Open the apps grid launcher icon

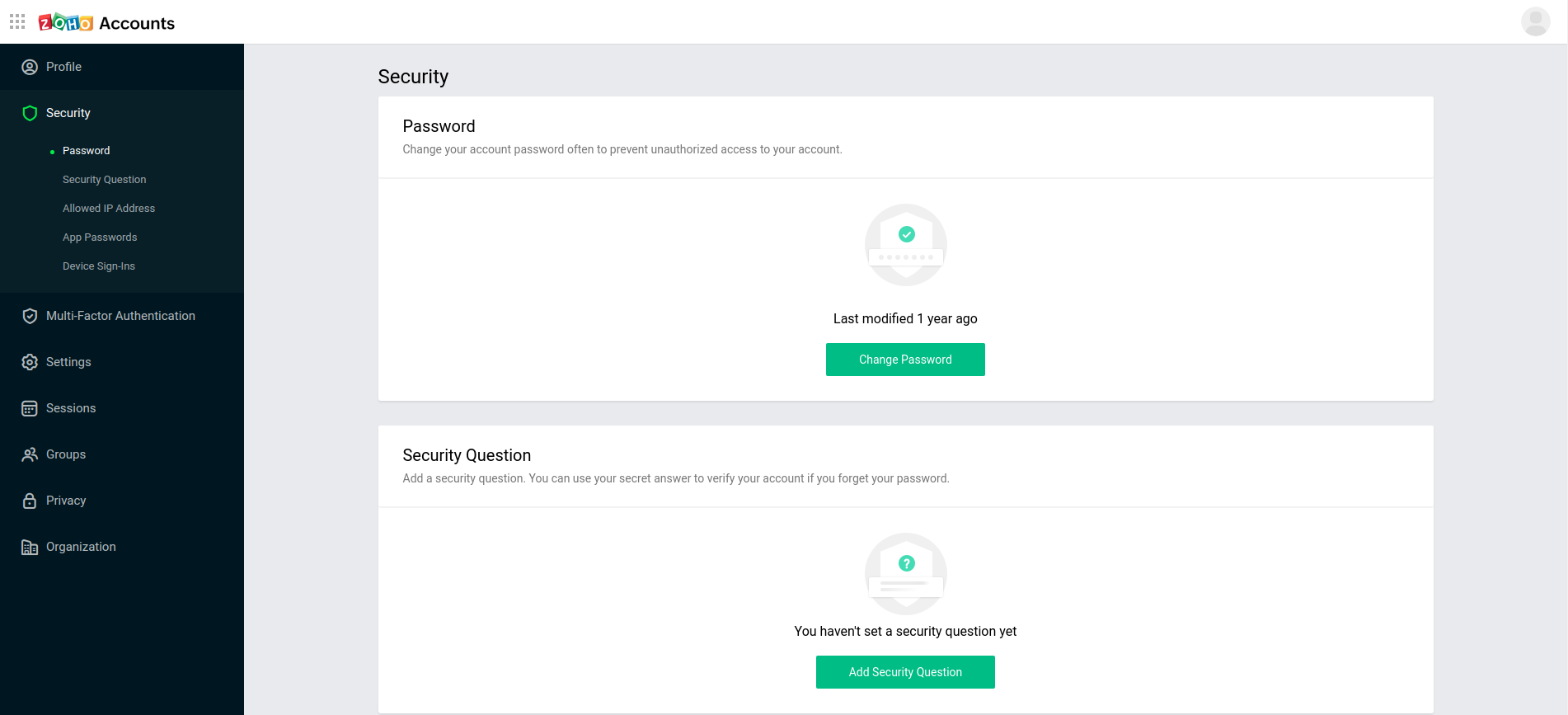pos(17,21)
